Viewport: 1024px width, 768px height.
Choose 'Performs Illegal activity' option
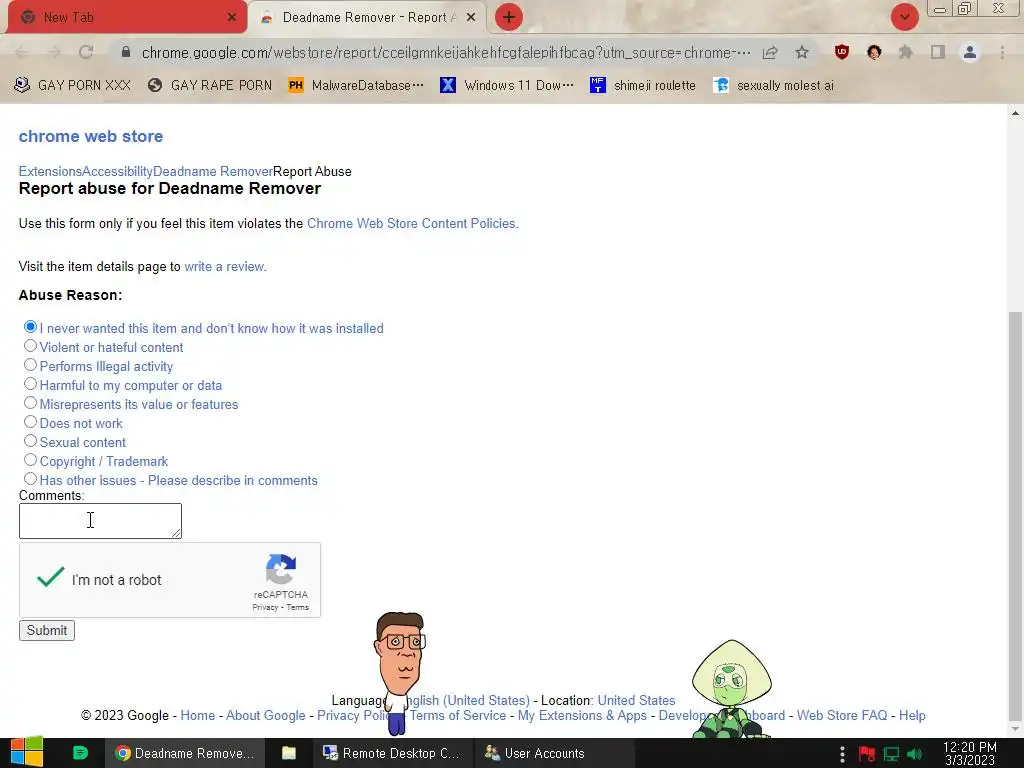pos(30,364)
